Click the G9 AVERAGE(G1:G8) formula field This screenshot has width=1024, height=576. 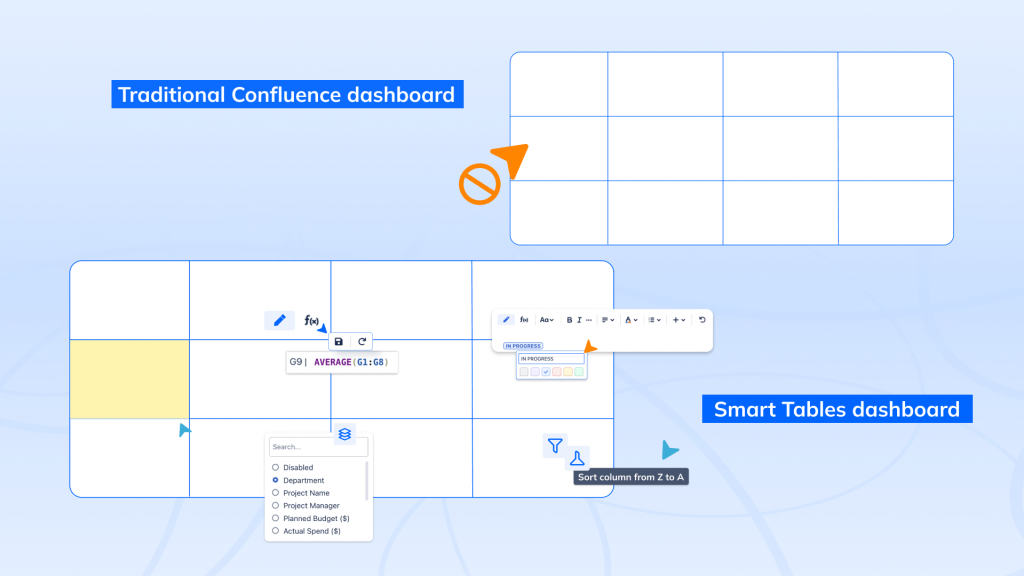tap(342, 362)
